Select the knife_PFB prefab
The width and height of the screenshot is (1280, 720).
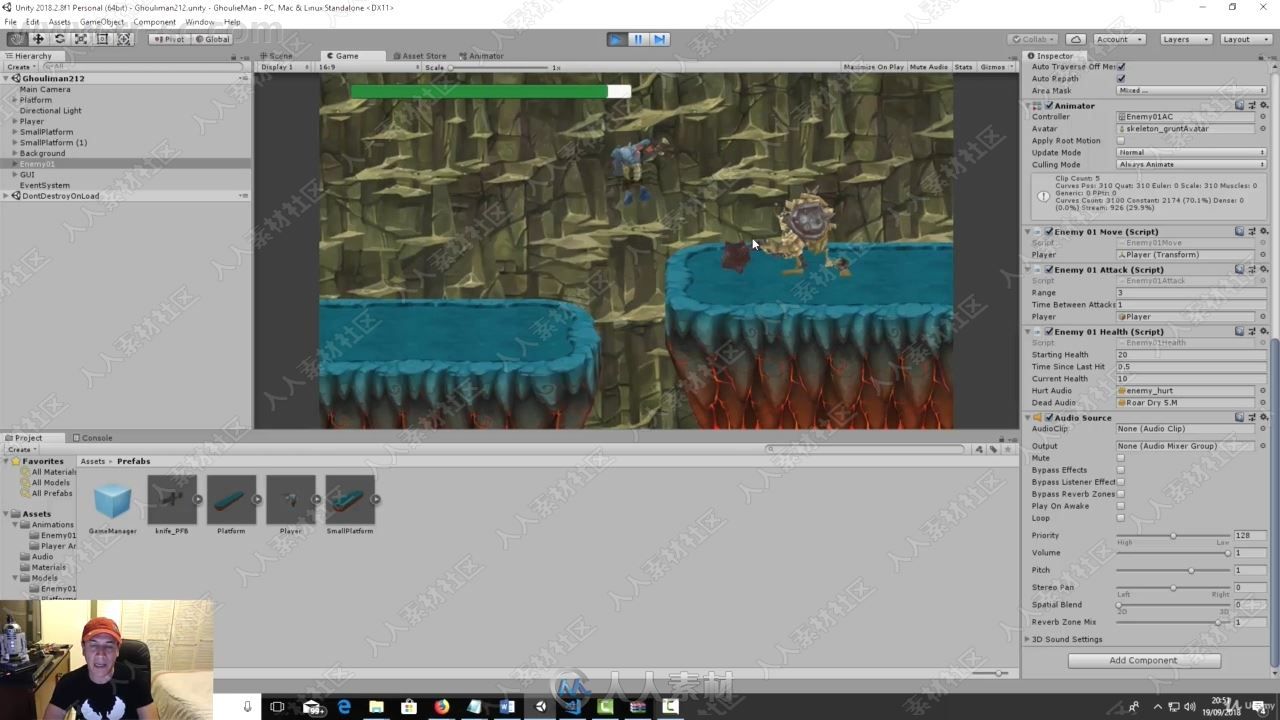pos(171,500)
